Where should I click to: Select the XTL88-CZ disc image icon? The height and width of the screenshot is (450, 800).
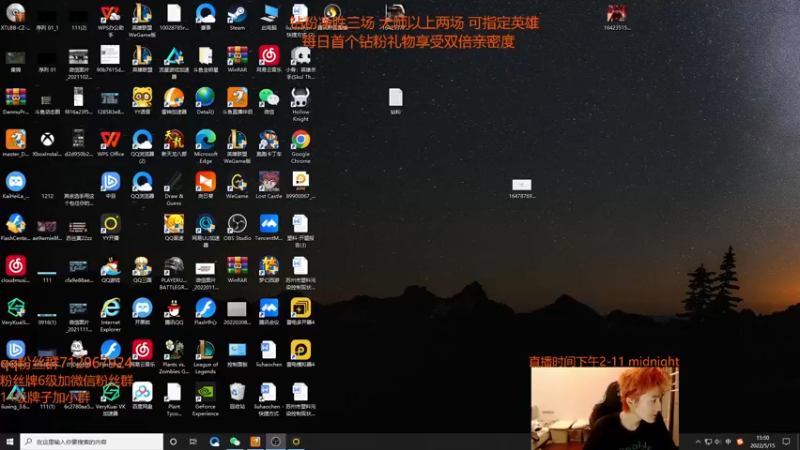click(16, 16)
